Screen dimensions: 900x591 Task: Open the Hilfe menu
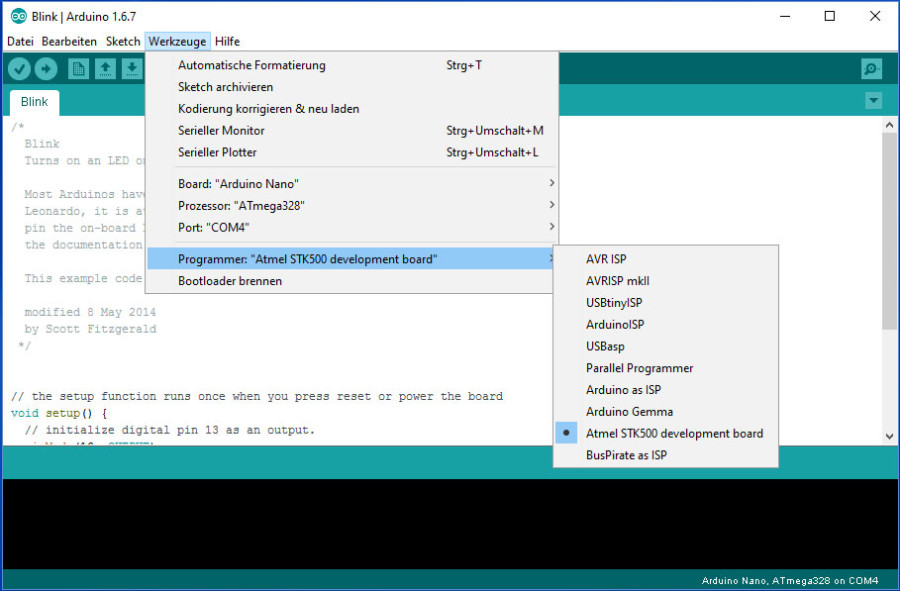coord(227,41)
